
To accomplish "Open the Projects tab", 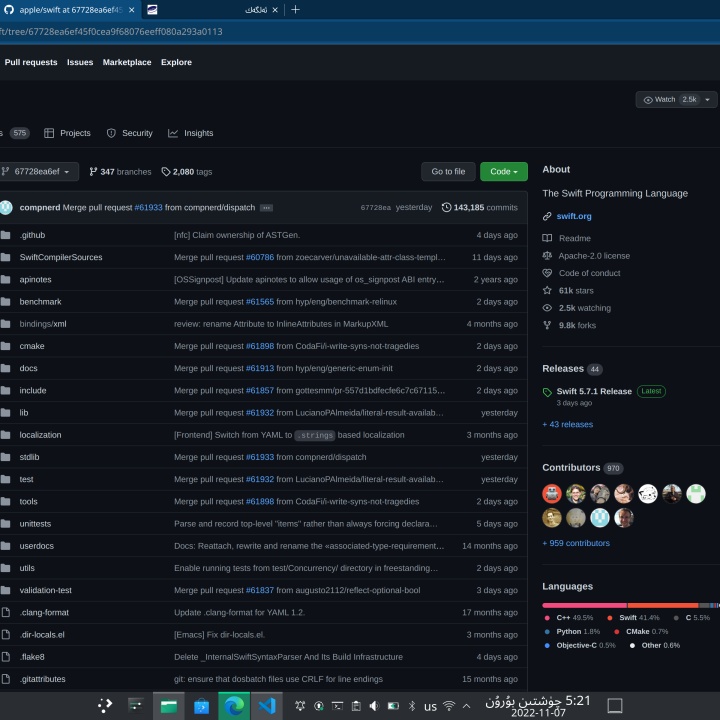I will (67, 133).
